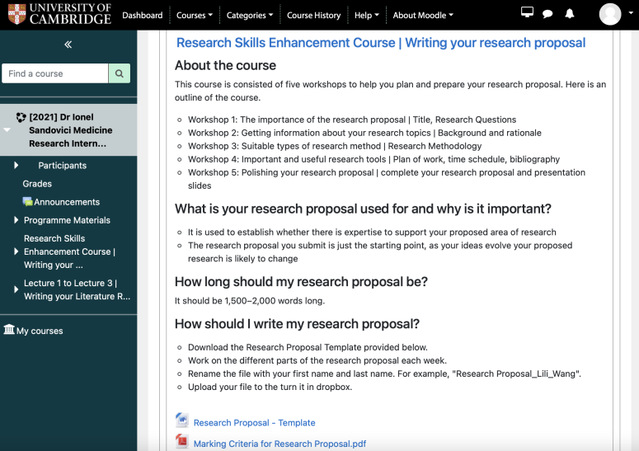Open the Announcements forum link in sidebar
Image resolution: width=639 pixels, height=451 pixels.
[66, 202]
